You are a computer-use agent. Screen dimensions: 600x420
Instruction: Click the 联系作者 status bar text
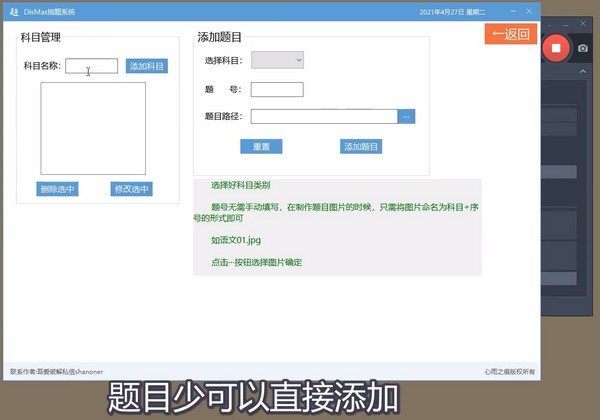click(x=57, y=371)
